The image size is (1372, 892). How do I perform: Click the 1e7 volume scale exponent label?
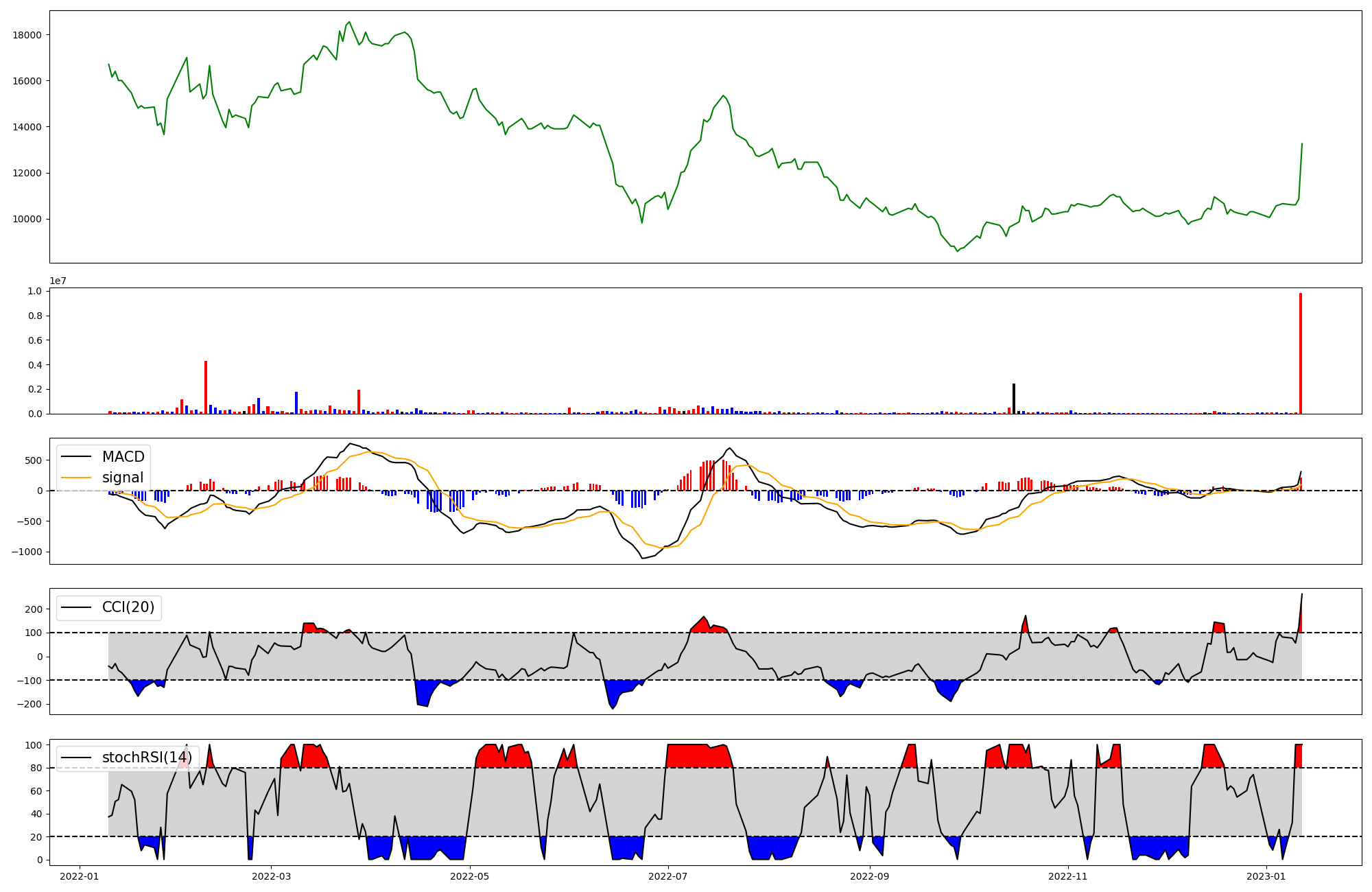[58, 281]
